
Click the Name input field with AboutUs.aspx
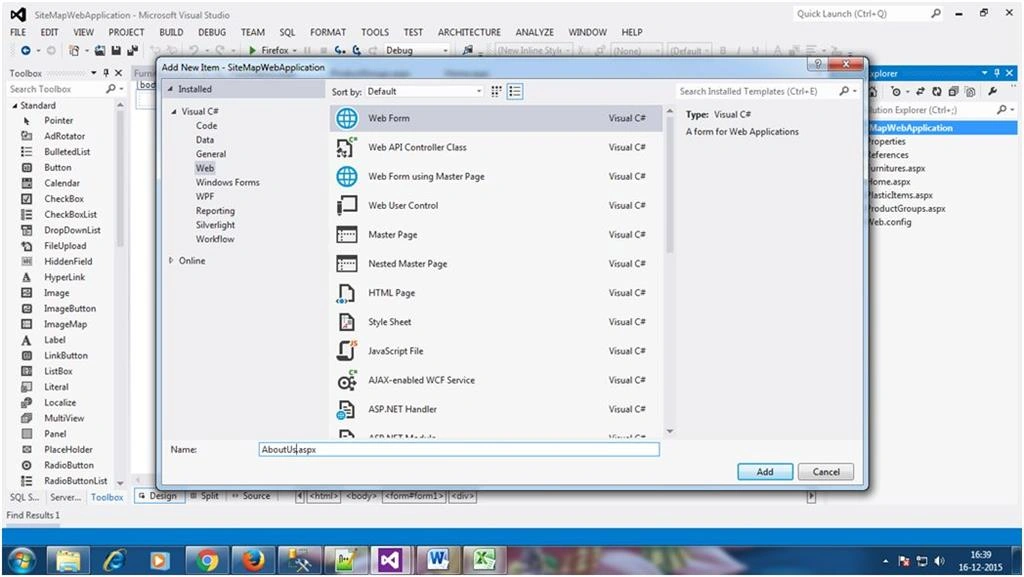coord(459,450)
